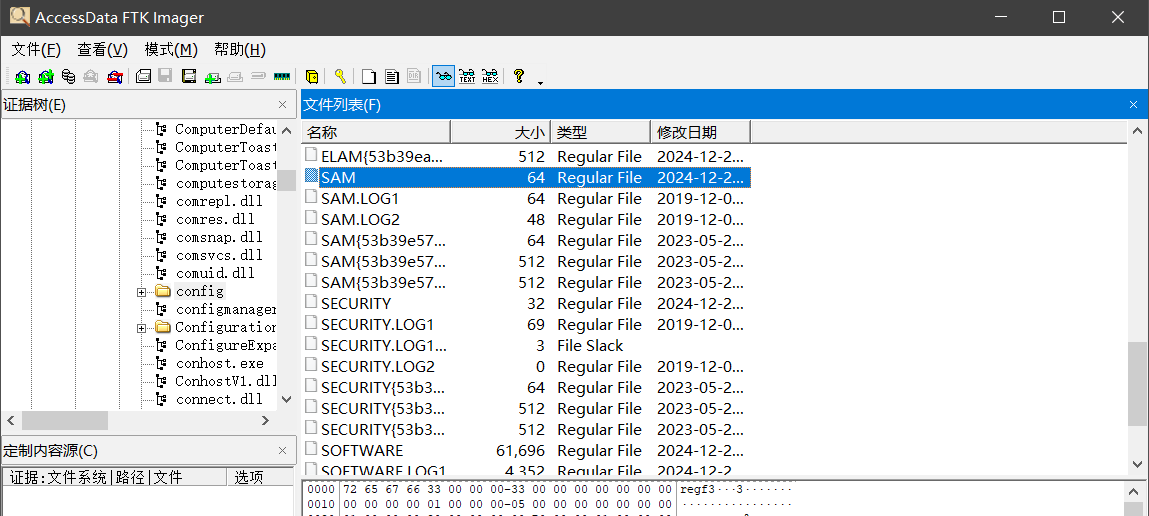The width and height of the screenshot is (1149, 516).
Task: Open the 文件(F) menu
Action: (x=36, y=50)
